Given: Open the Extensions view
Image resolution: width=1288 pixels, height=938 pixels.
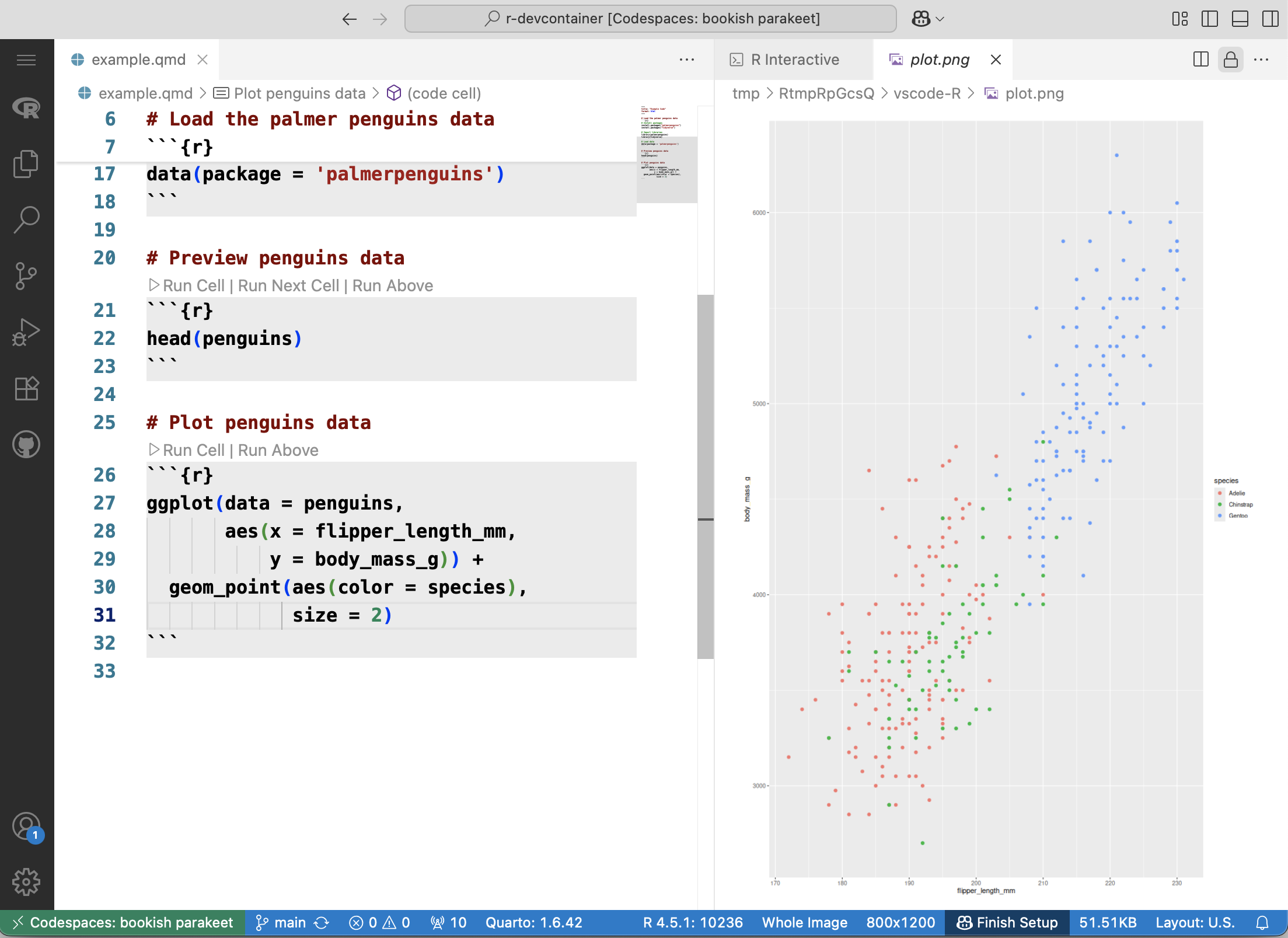Looking at the screenshot, I should click(x=26, y=388).
